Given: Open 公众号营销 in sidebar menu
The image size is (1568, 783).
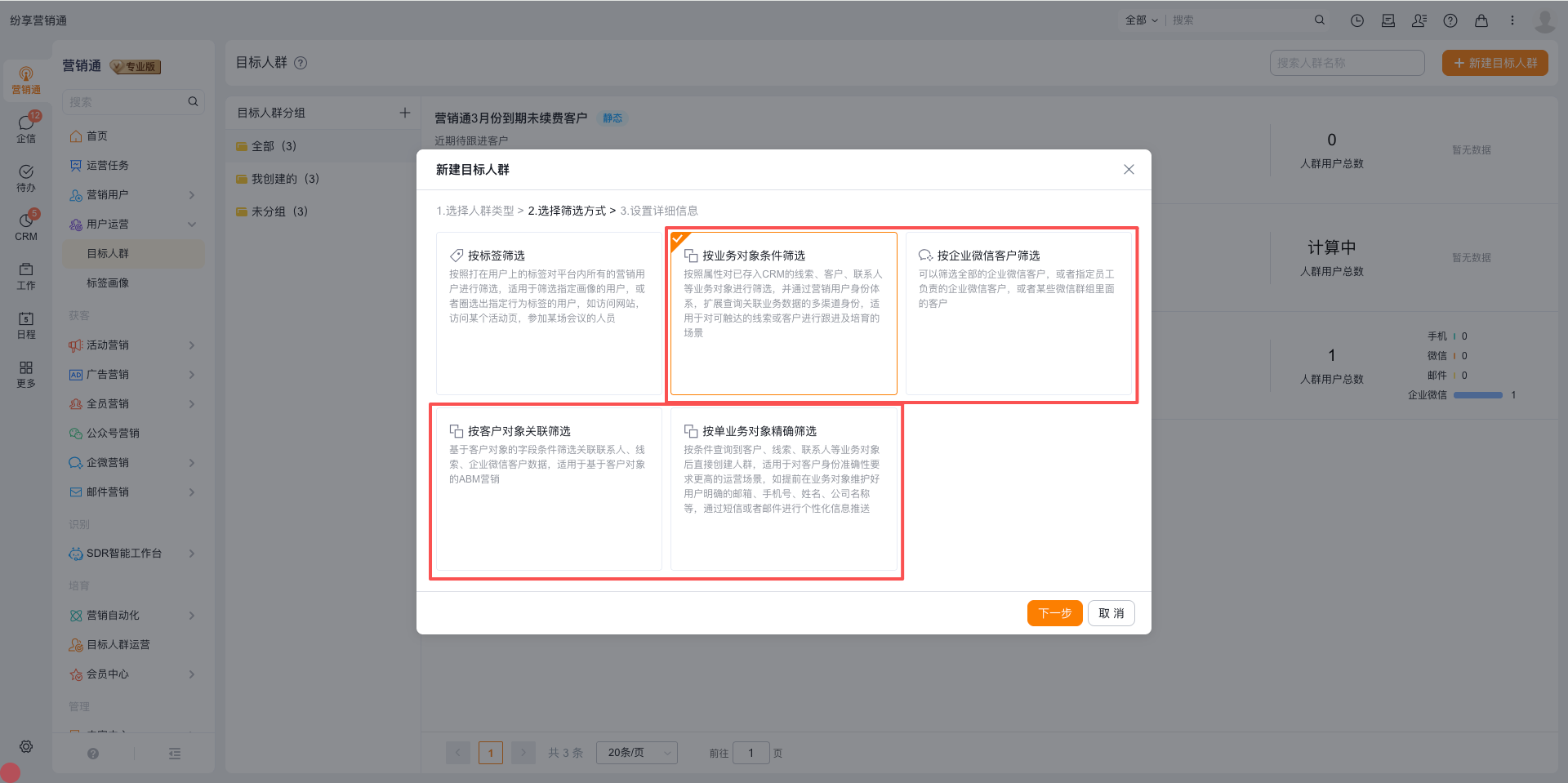Looking at the screenshot, I should (x=133, y=434).
